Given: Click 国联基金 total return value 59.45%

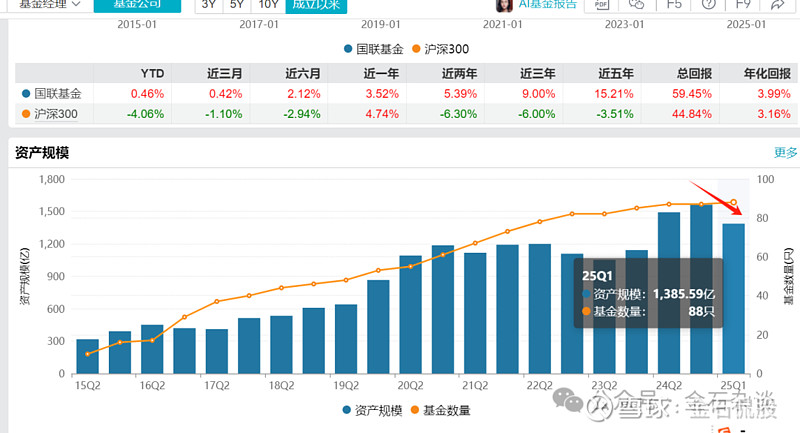Looking at the screenshot, I should click(692, 94).
